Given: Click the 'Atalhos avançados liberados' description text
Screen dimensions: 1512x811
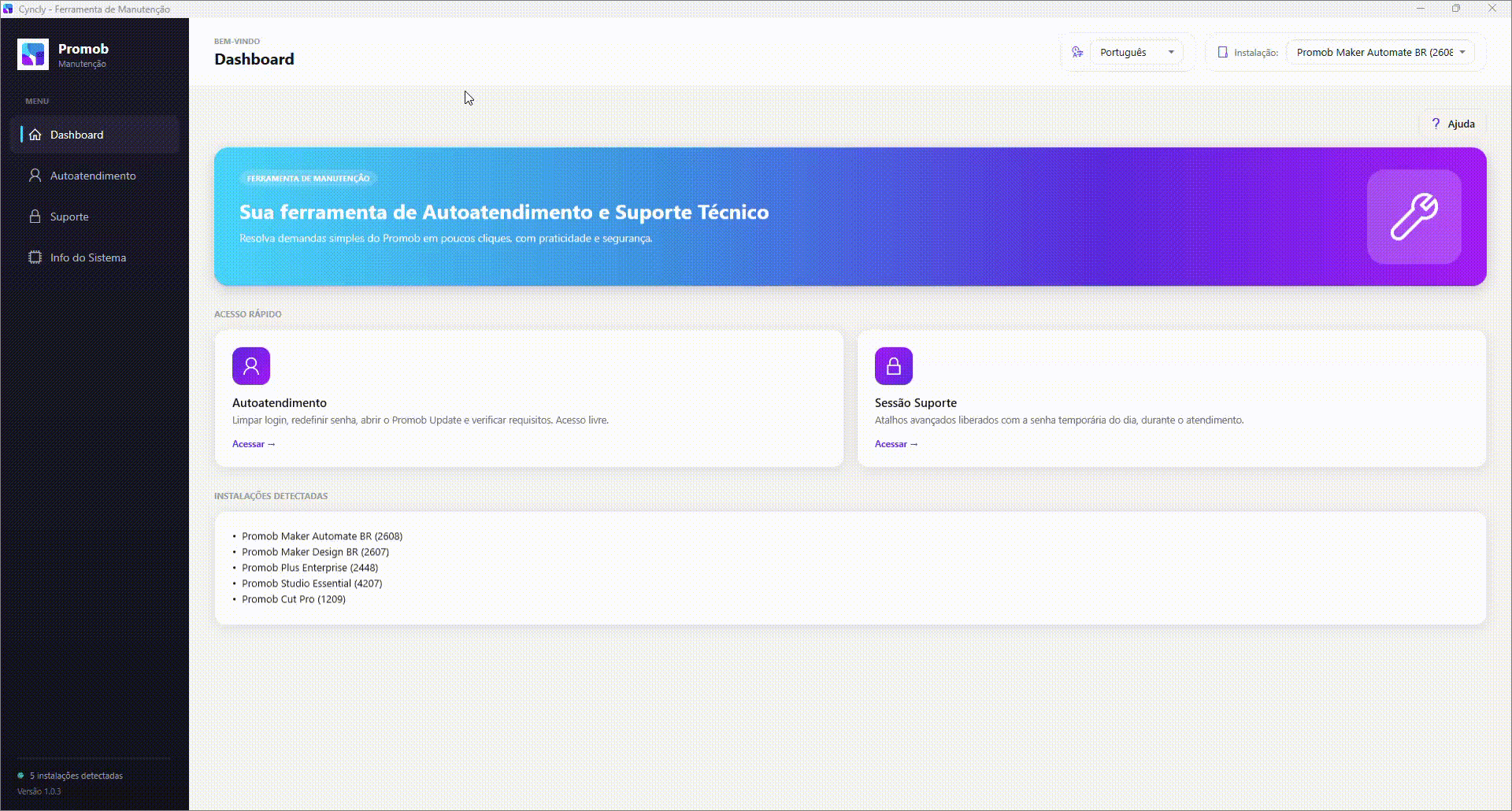Looking at the screenshot, I should tap(1059, 420).
